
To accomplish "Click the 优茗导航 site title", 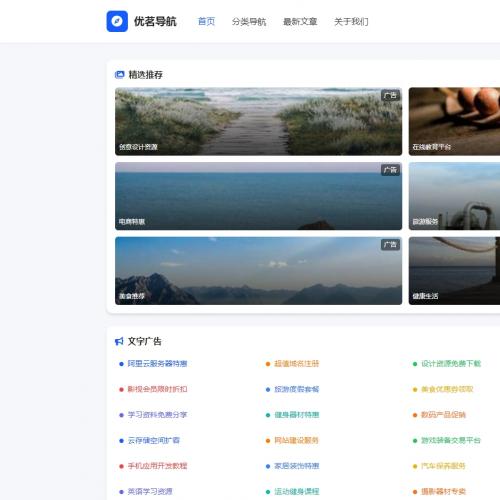I will coord(155,22).
